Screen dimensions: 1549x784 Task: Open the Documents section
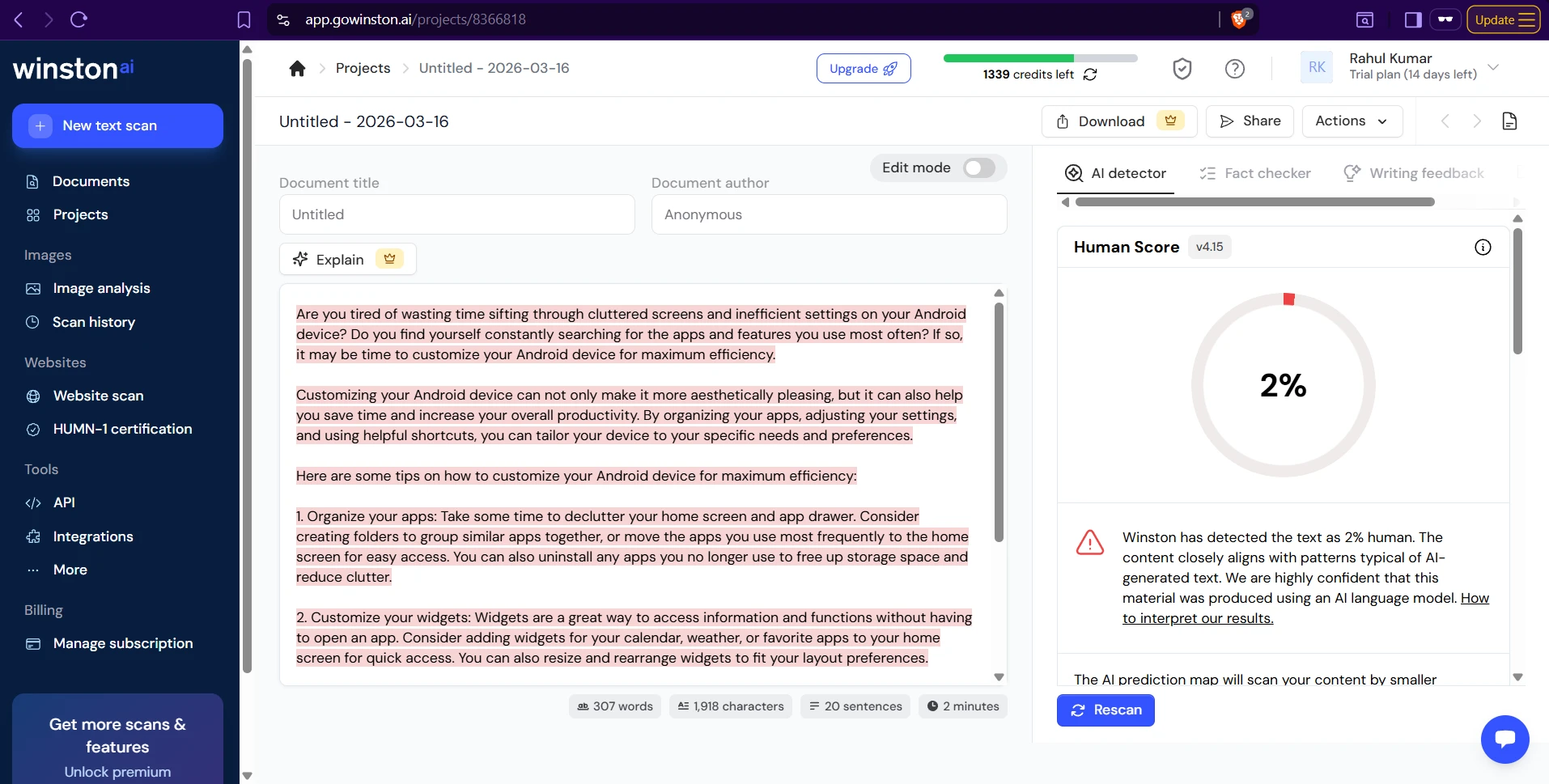[89, 181]
